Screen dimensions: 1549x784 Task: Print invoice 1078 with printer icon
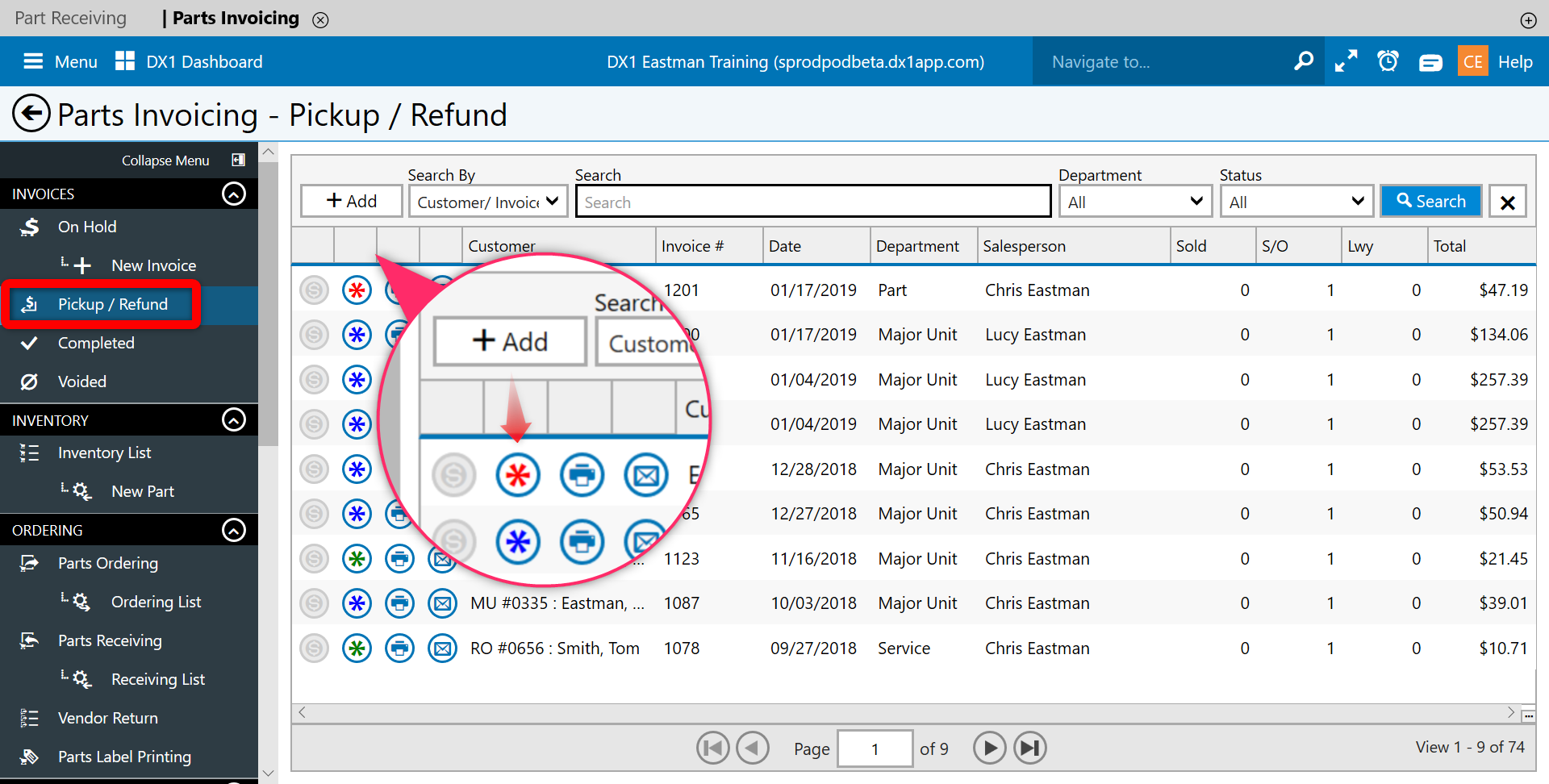399,648
